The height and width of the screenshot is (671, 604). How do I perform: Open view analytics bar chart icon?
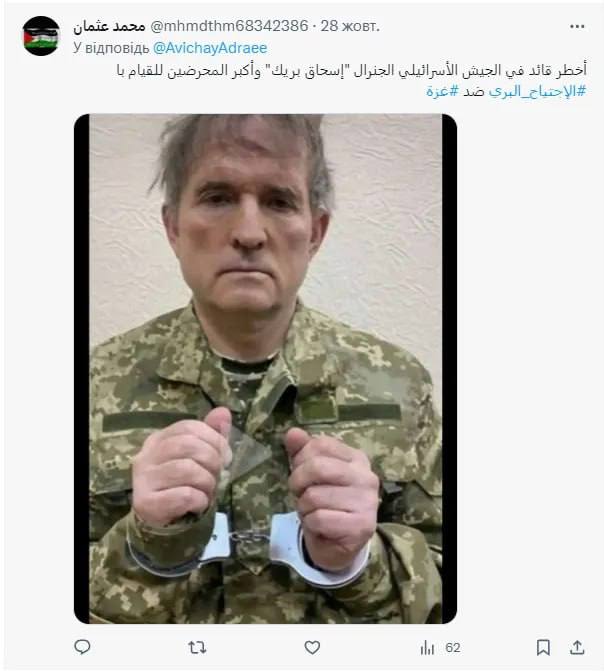point(427,647)
